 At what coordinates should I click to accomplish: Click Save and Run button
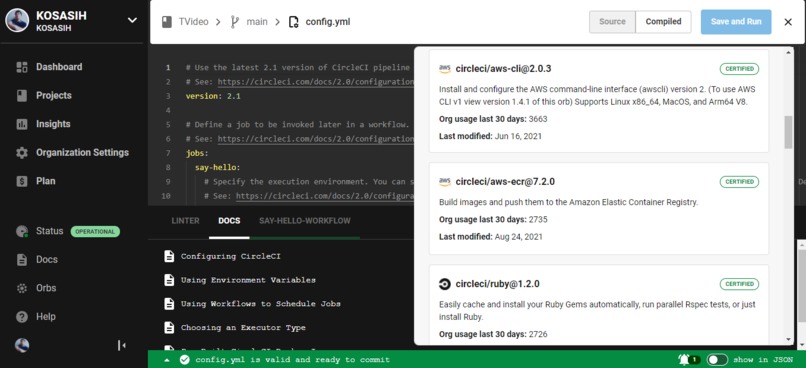(736, 22)
